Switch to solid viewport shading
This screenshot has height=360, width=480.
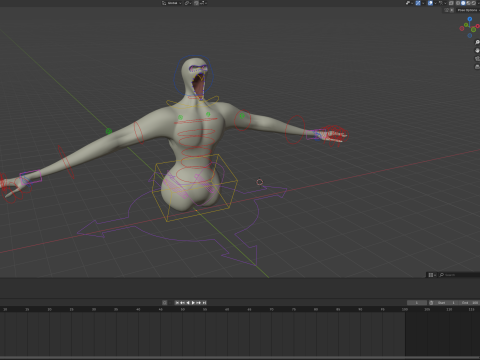point(463,3)
